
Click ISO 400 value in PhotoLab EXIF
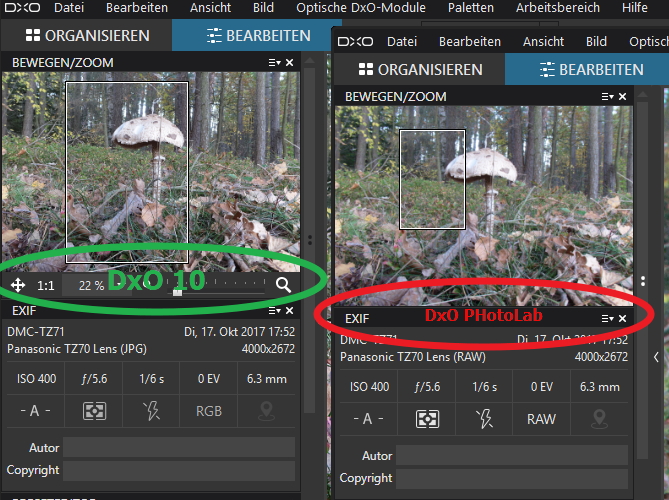click(369, 387)
